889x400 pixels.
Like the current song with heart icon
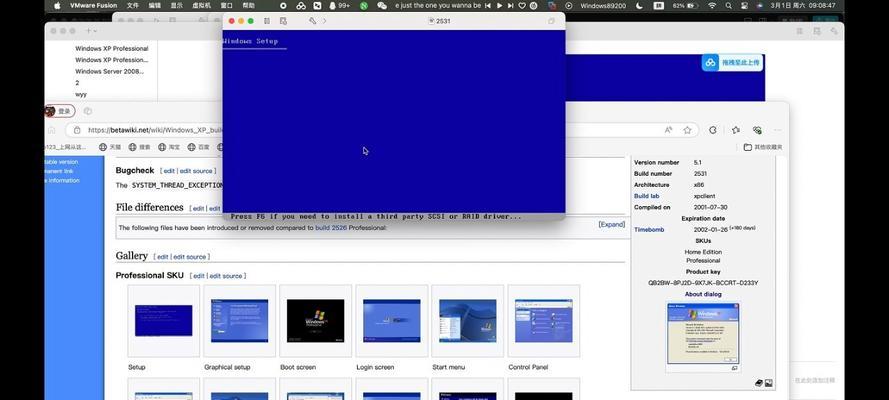tap(522, 5)
